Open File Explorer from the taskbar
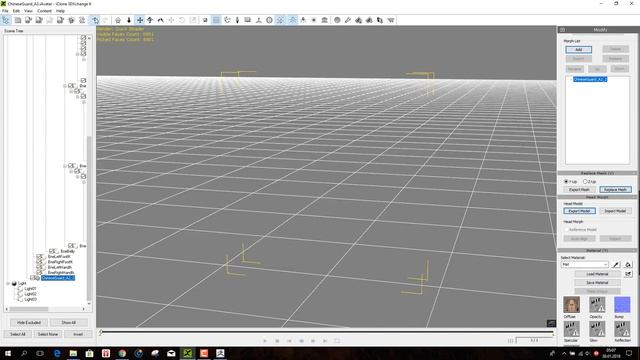Viewport: 640px width, 360px height. click(73, 353)
